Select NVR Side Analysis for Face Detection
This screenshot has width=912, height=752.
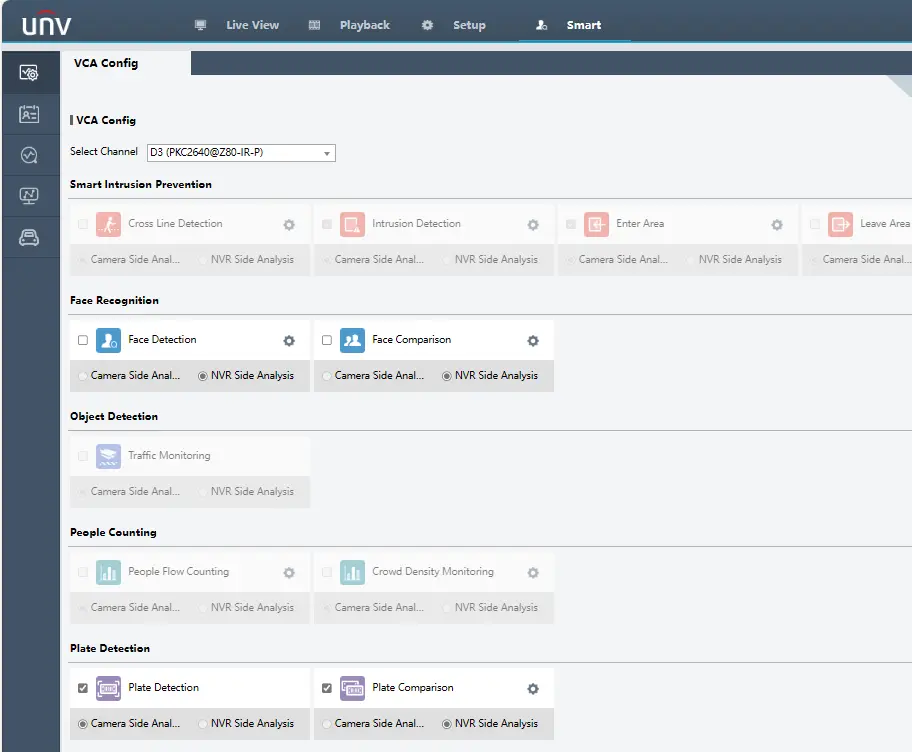pyautogui.click(x=202, y=376)
